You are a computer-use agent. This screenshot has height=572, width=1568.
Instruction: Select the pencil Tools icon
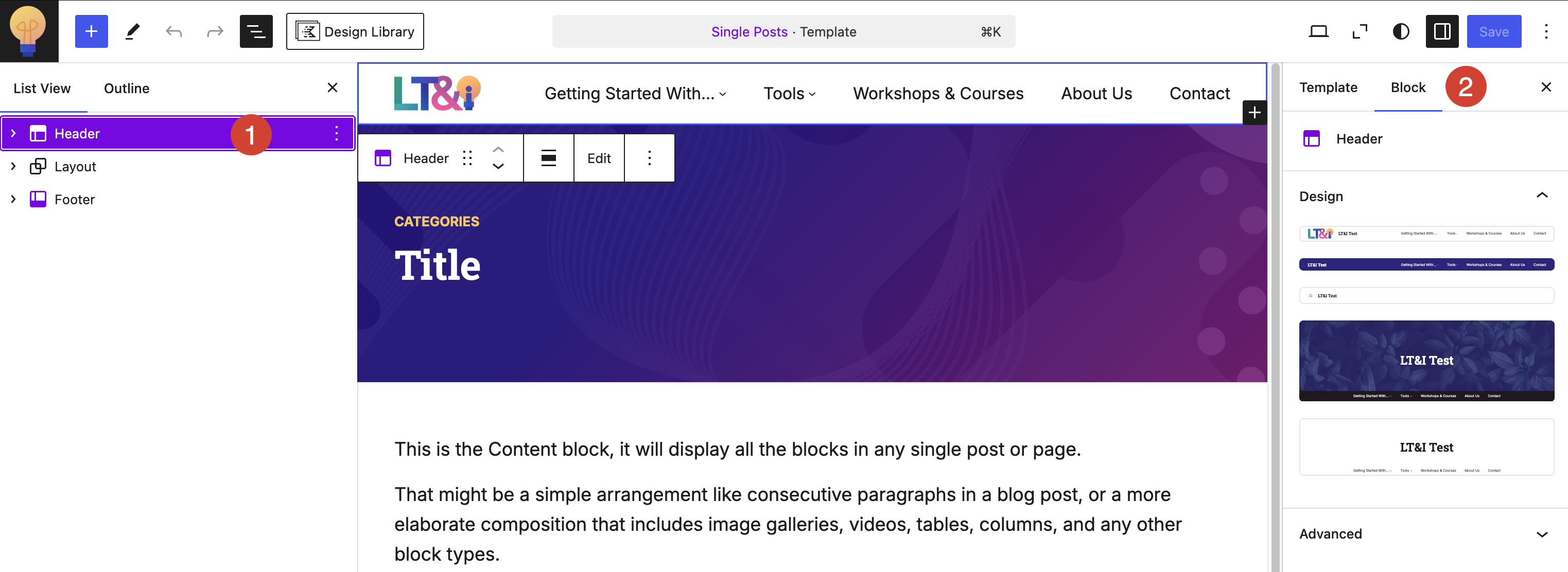tap(133, 32)
